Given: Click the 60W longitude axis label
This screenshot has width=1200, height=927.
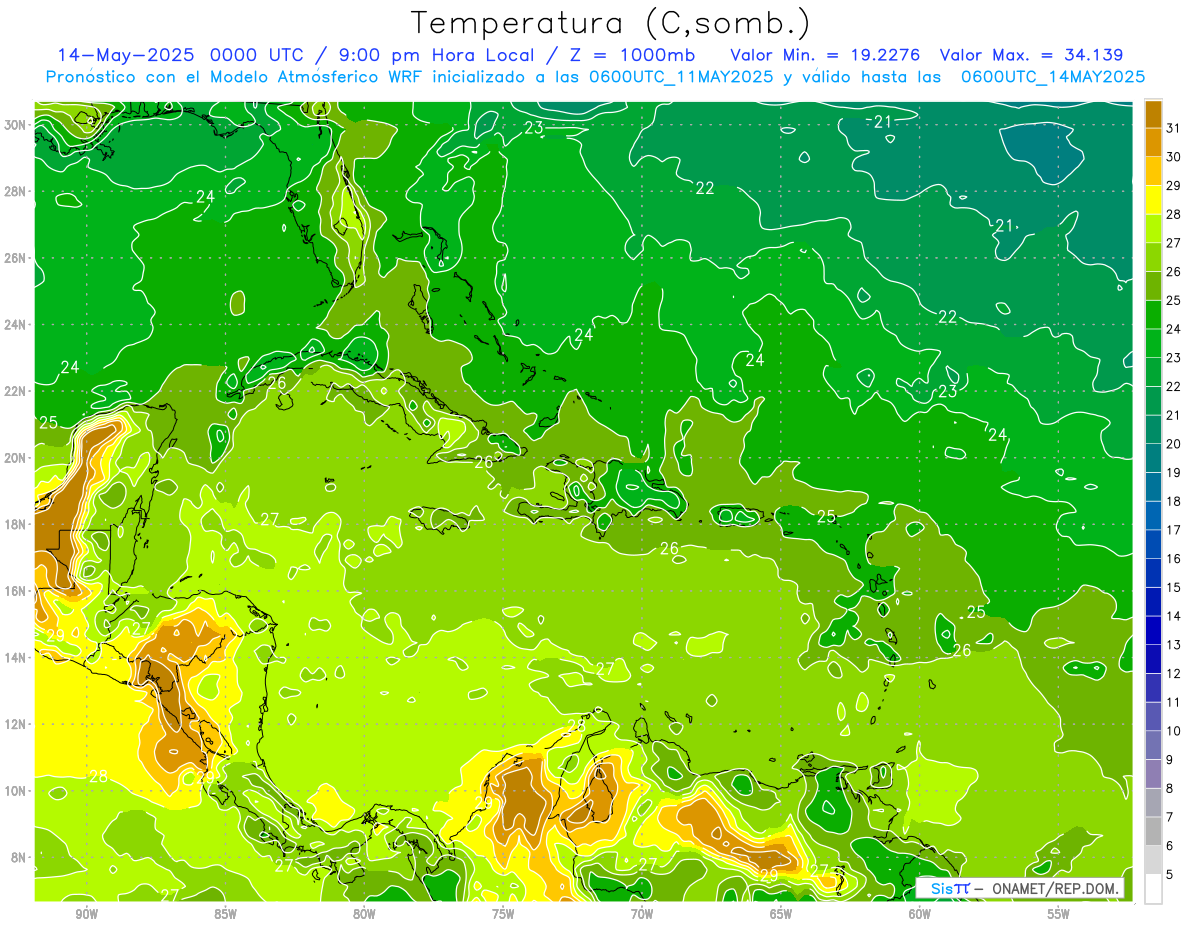Looking at the screenshot, I should (920, 914).
